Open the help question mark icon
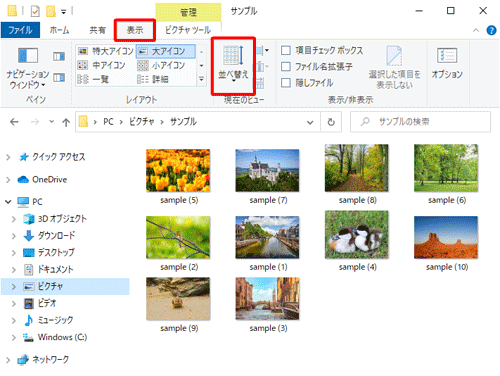Image resolution: width=500 pixels, height=376 pixels. [x=491, y=30]
